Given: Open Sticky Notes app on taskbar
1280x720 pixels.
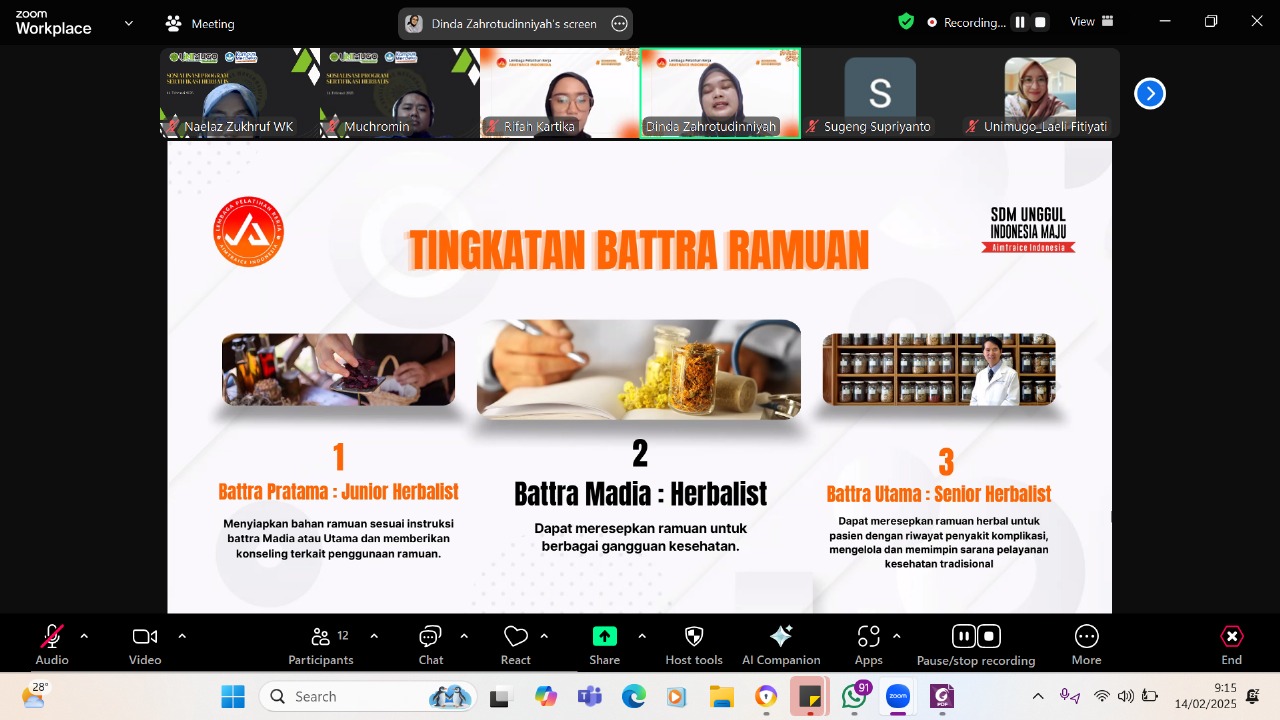Looking at the screenshot, I should 810,696.
